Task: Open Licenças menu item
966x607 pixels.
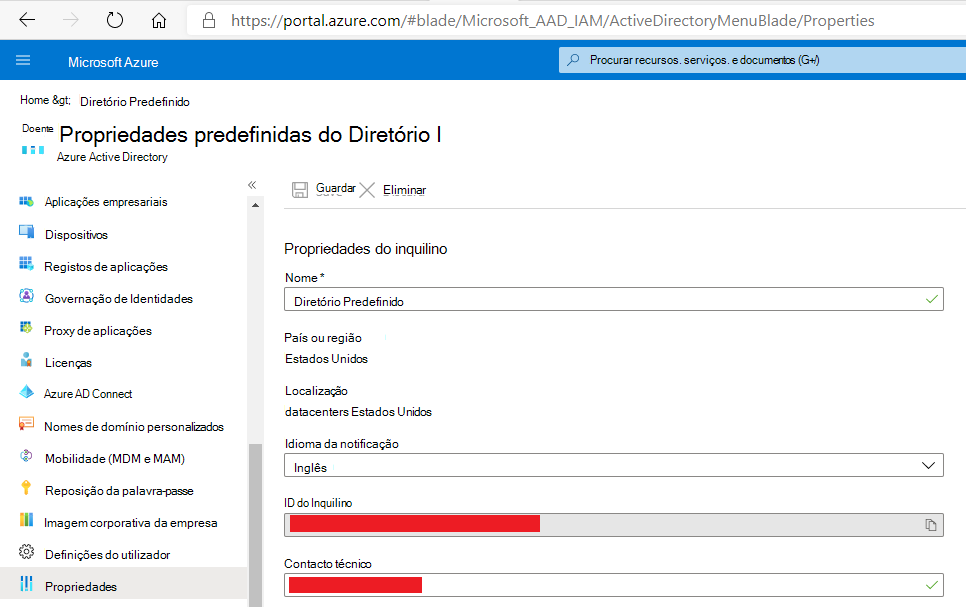Action: coord(68,363)
